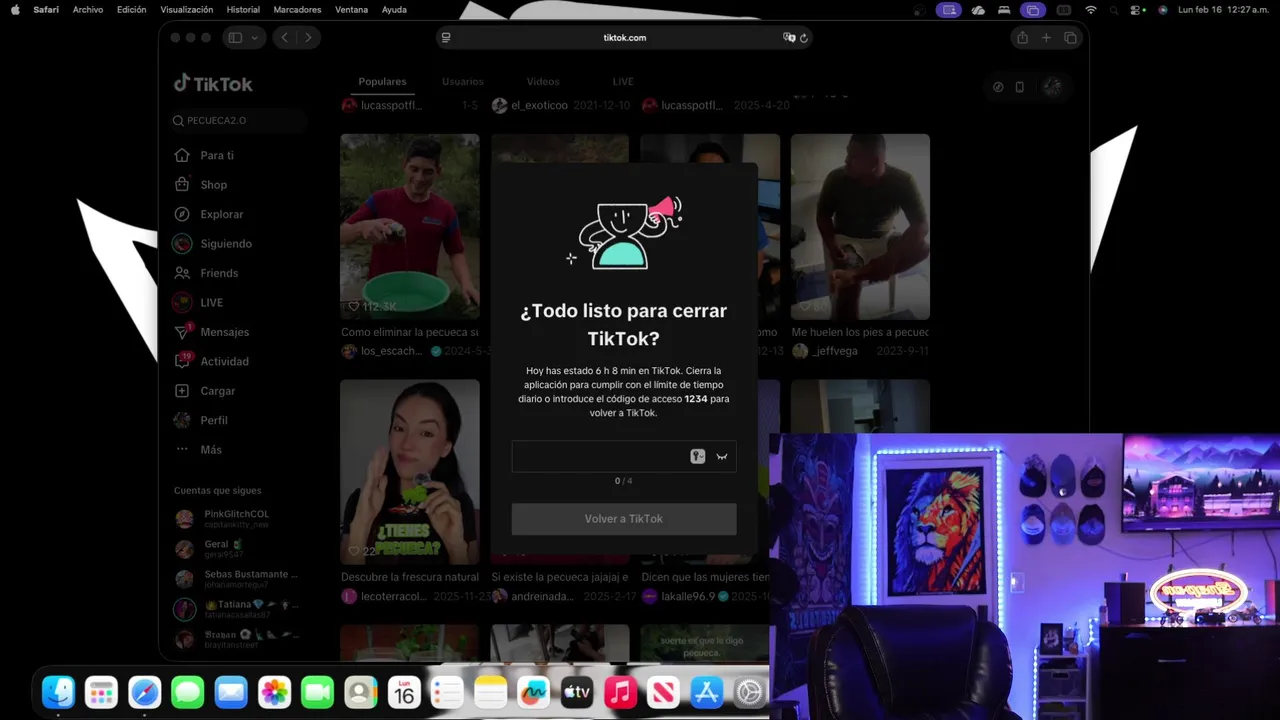
Task: Switch to the Usuarios tab
Action: tap(463, 82)
